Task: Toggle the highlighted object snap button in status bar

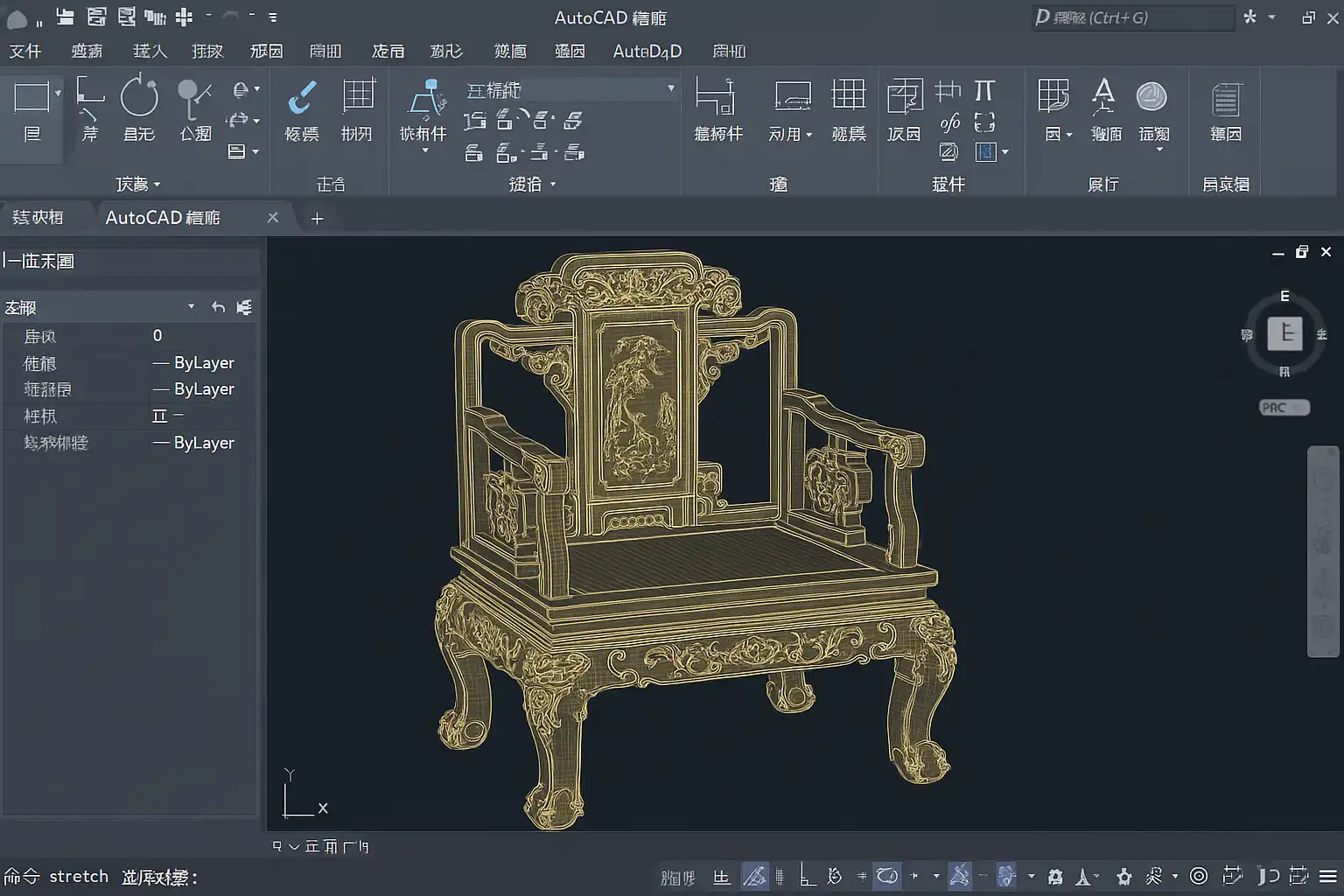Action: click(960, 876)
